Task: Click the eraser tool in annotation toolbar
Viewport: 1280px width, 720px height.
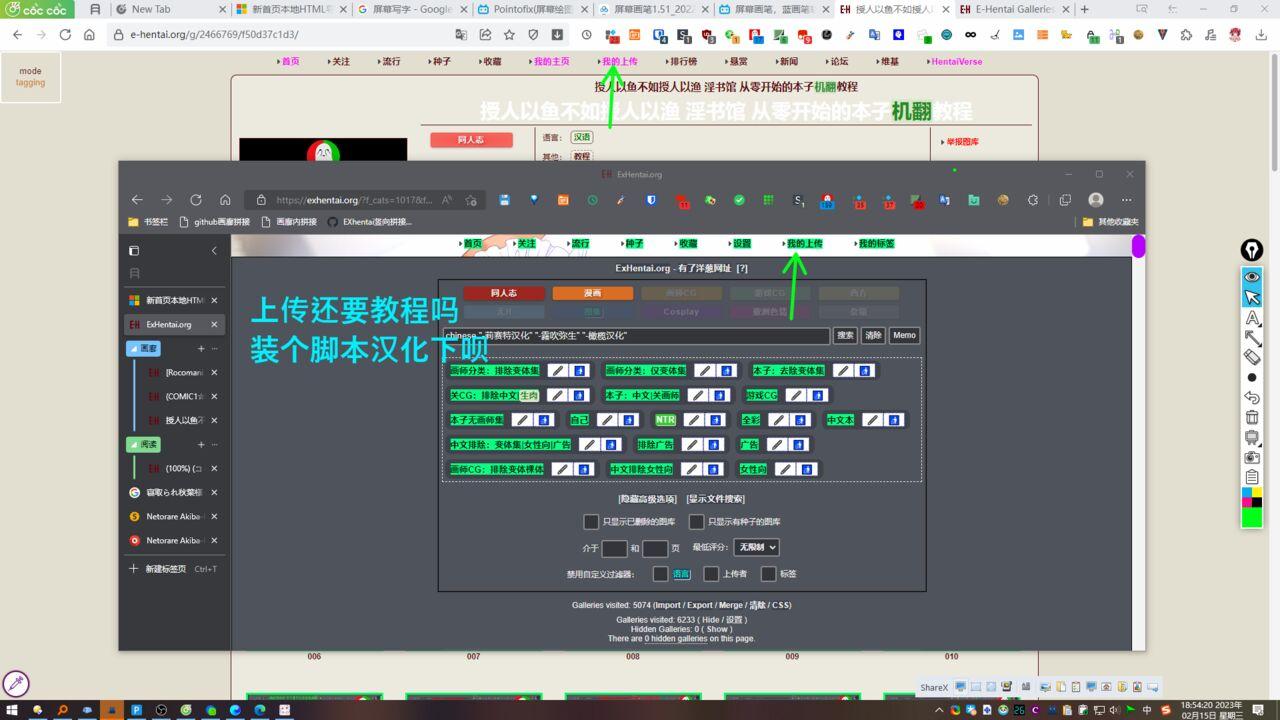Action: coord(1252,357)
